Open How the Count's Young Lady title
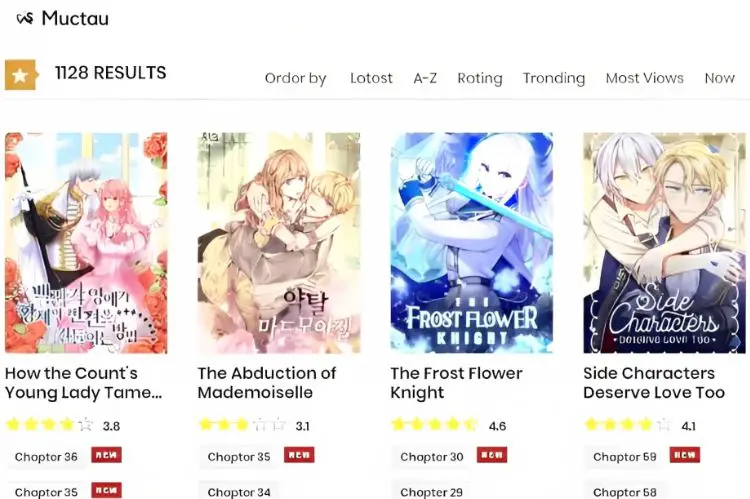The image size is (750, 499). [x=84, y=383]
